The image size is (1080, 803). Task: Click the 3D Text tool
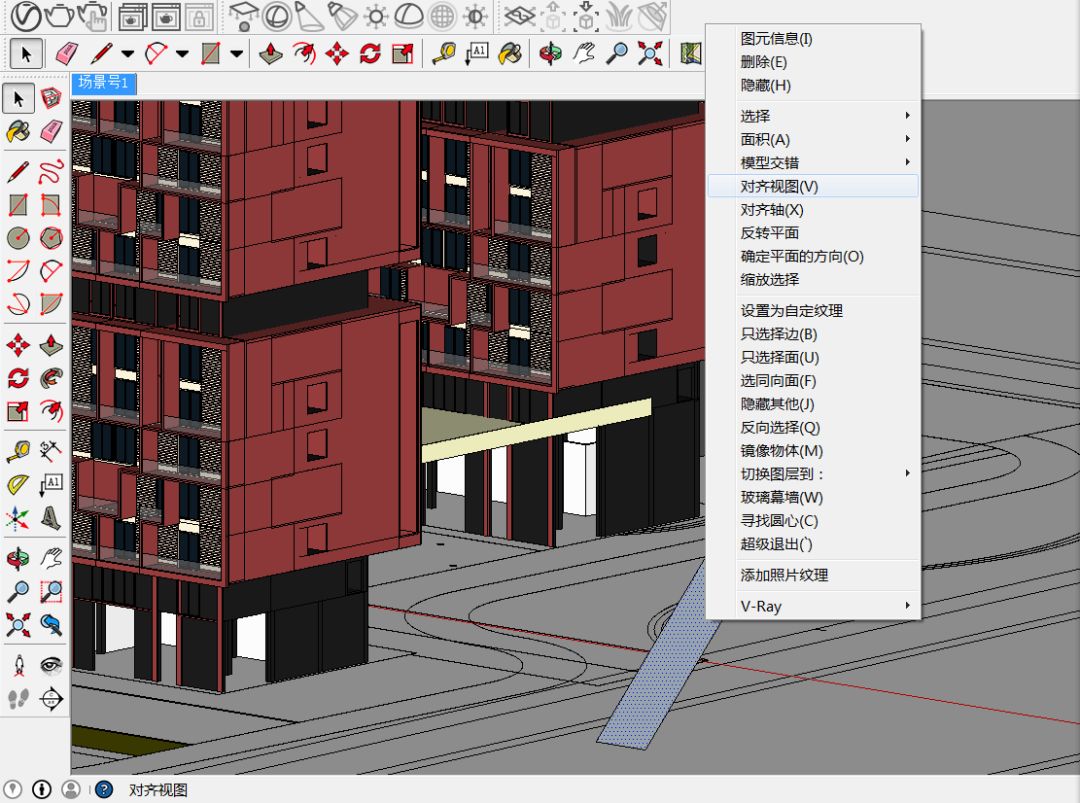51,518
